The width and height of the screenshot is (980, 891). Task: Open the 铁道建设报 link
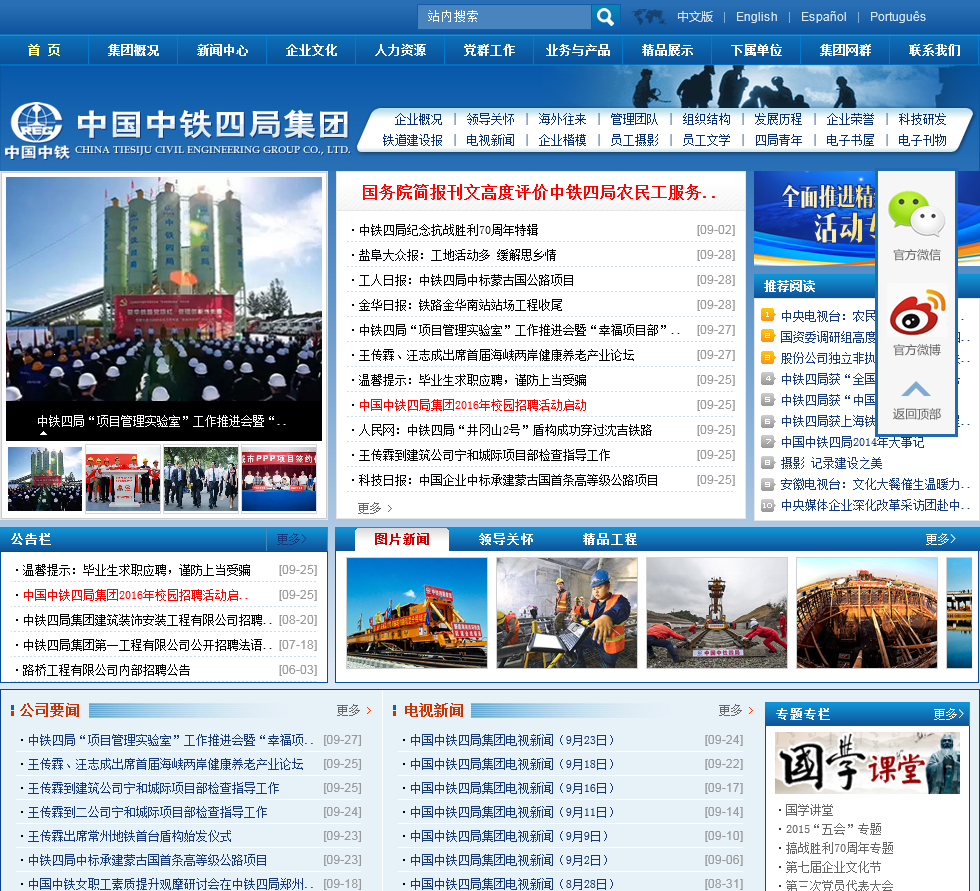pos(412,141)
